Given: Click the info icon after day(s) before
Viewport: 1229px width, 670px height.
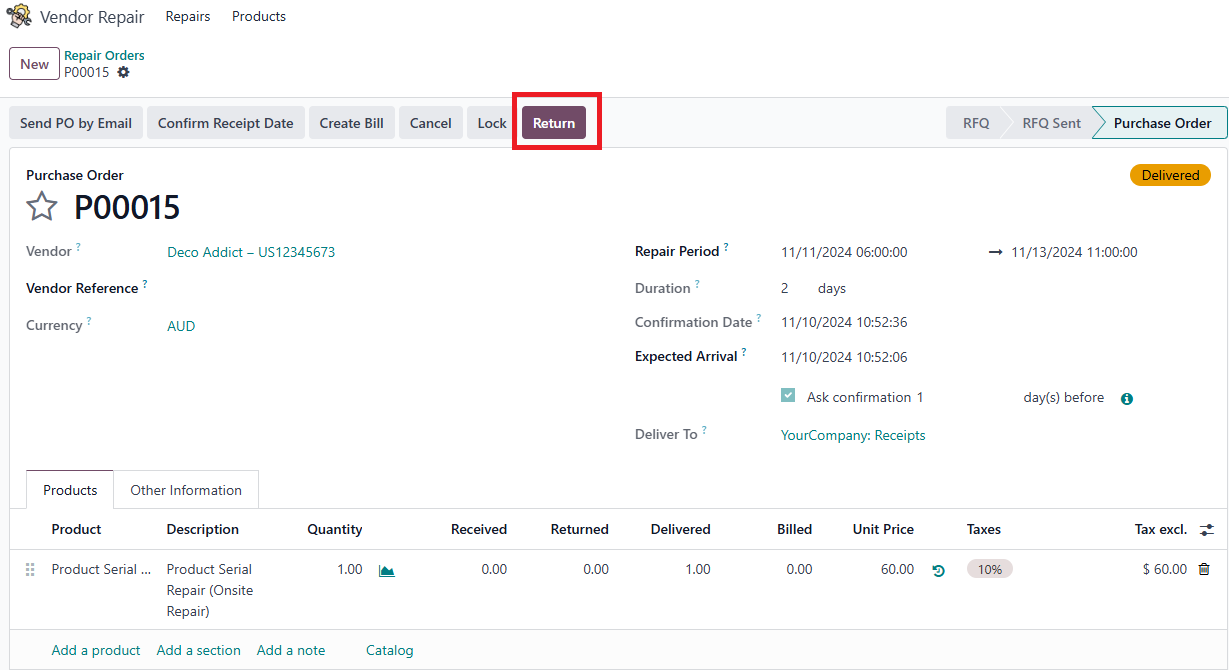Looking at the screenshot, I should pos(1127,398).
